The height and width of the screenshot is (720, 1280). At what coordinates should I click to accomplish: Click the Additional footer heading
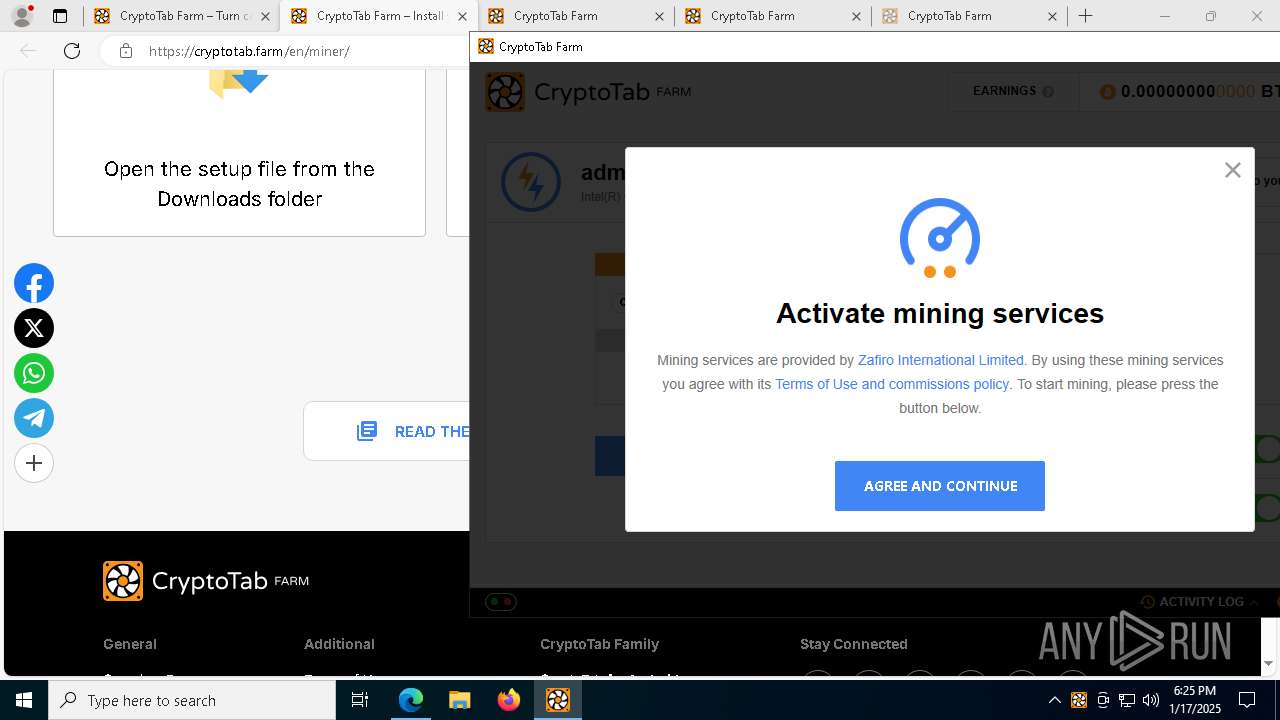click(x=339, y=644)
